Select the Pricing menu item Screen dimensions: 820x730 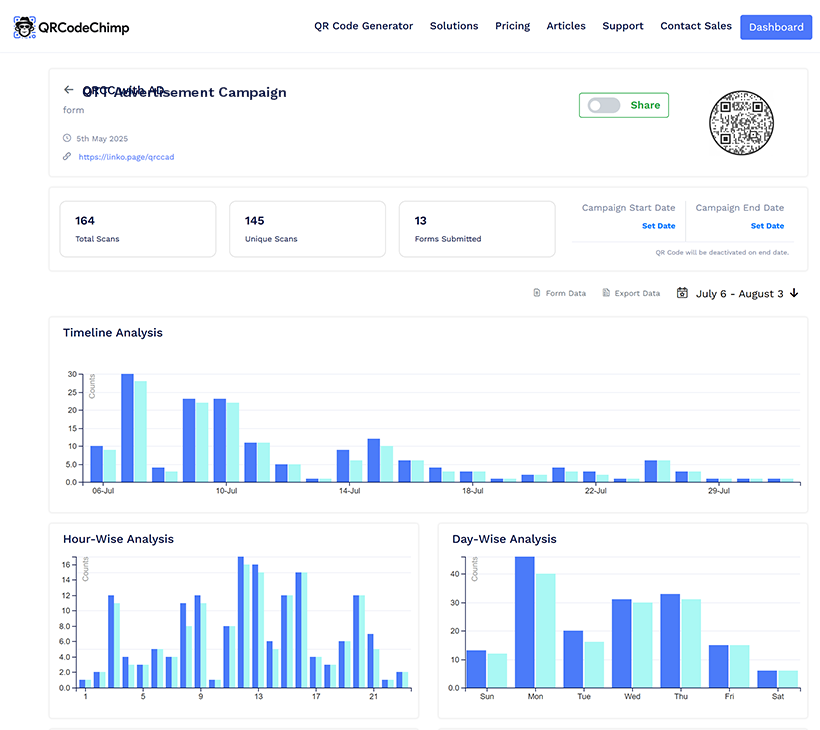point(512,26)
